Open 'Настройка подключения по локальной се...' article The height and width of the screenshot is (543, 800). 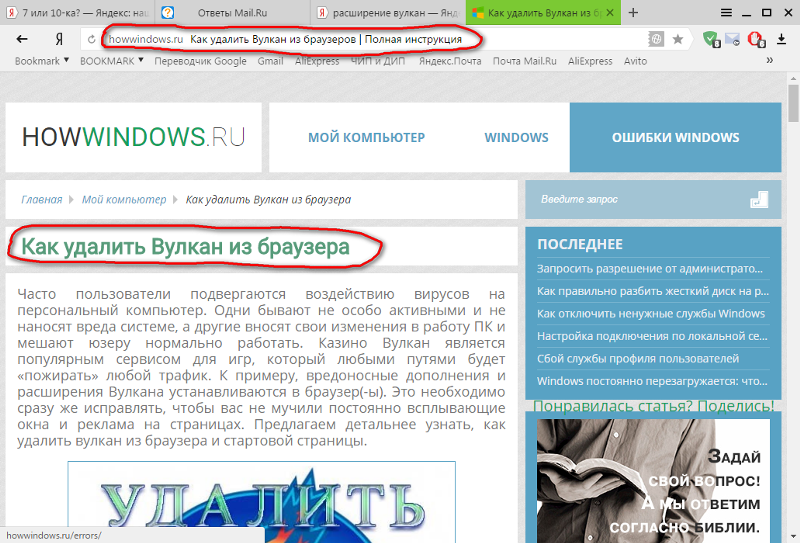pyautogui.click(x=652, y=336)
